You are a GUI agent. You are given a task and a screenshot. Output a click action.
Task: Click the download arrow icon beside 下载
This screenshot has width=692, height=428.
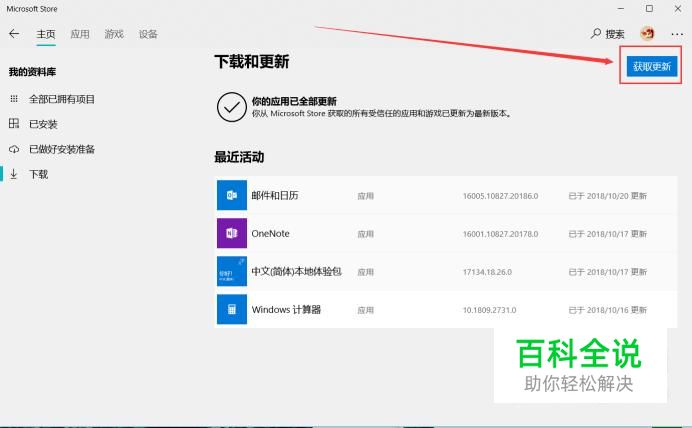pyautogui.click(x=14, y=174)
